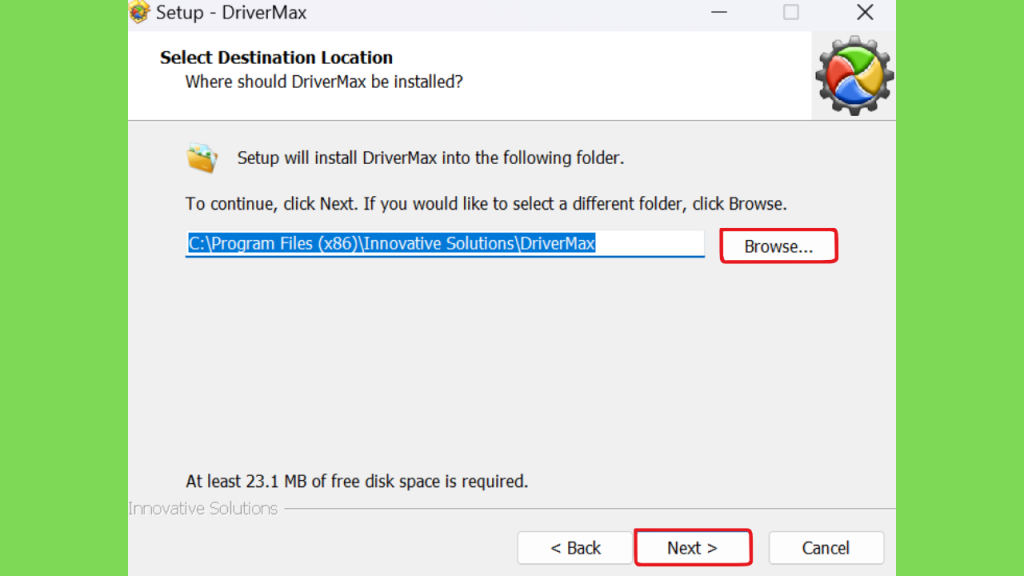1024x576 pixels.
Task: Click the 'Setup will install DriverMax' message
Action: pos(430,158)
